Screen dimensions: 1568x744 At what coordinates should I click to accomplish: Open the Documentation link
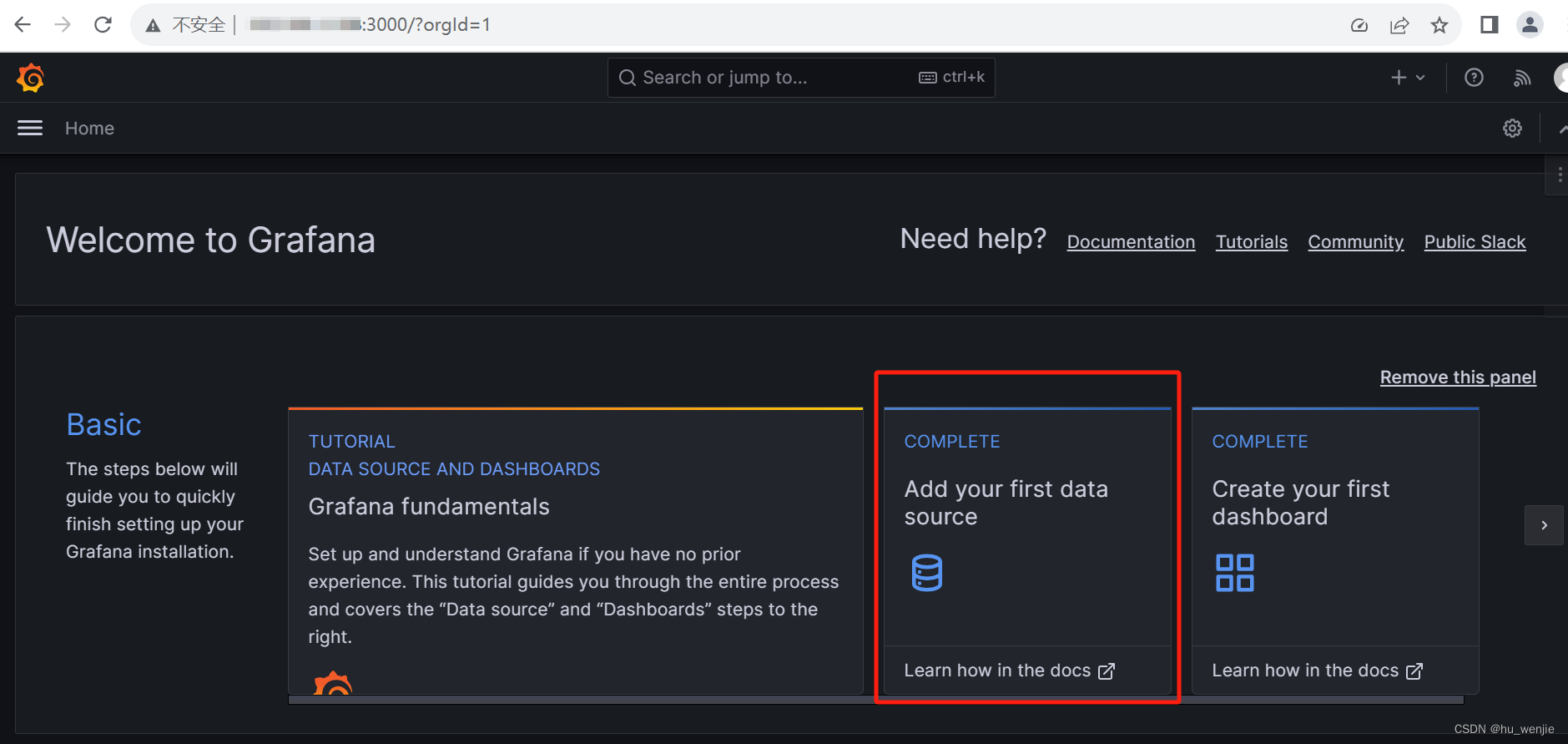[1131, 242]
